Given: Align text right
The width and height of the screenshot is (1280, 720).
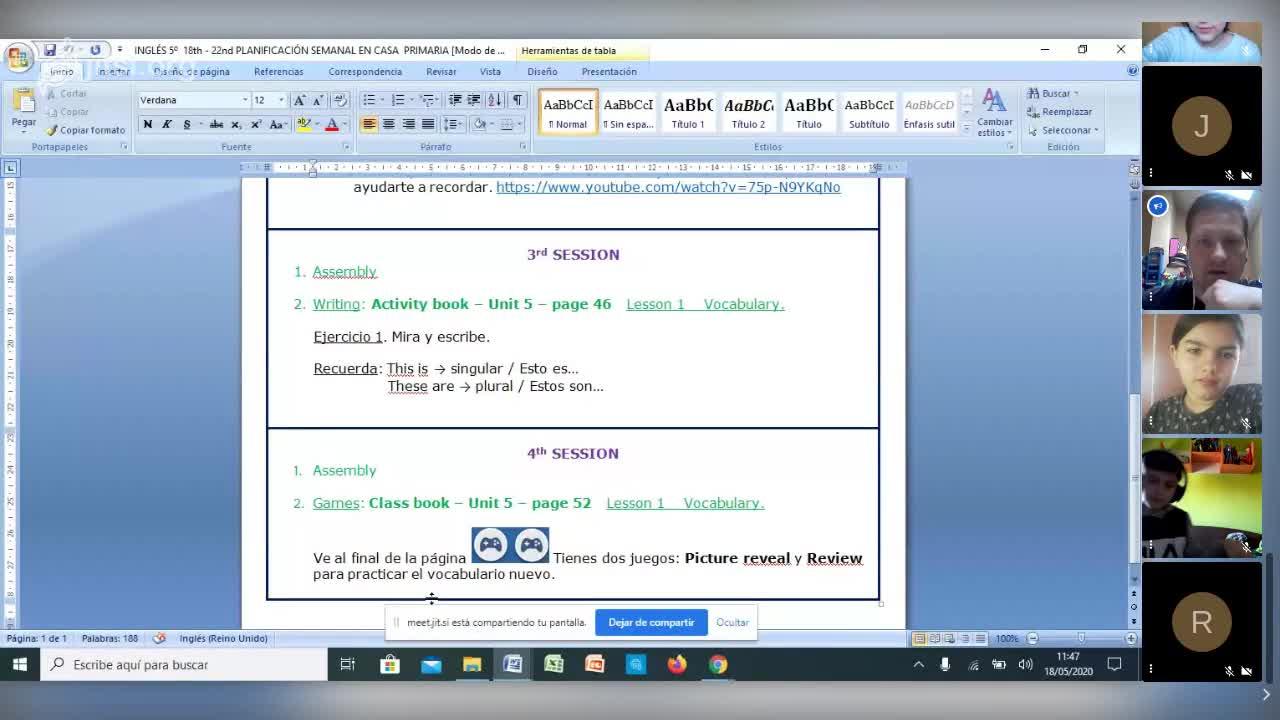Looking at the screenshot, I should click(x=409, y=125).
